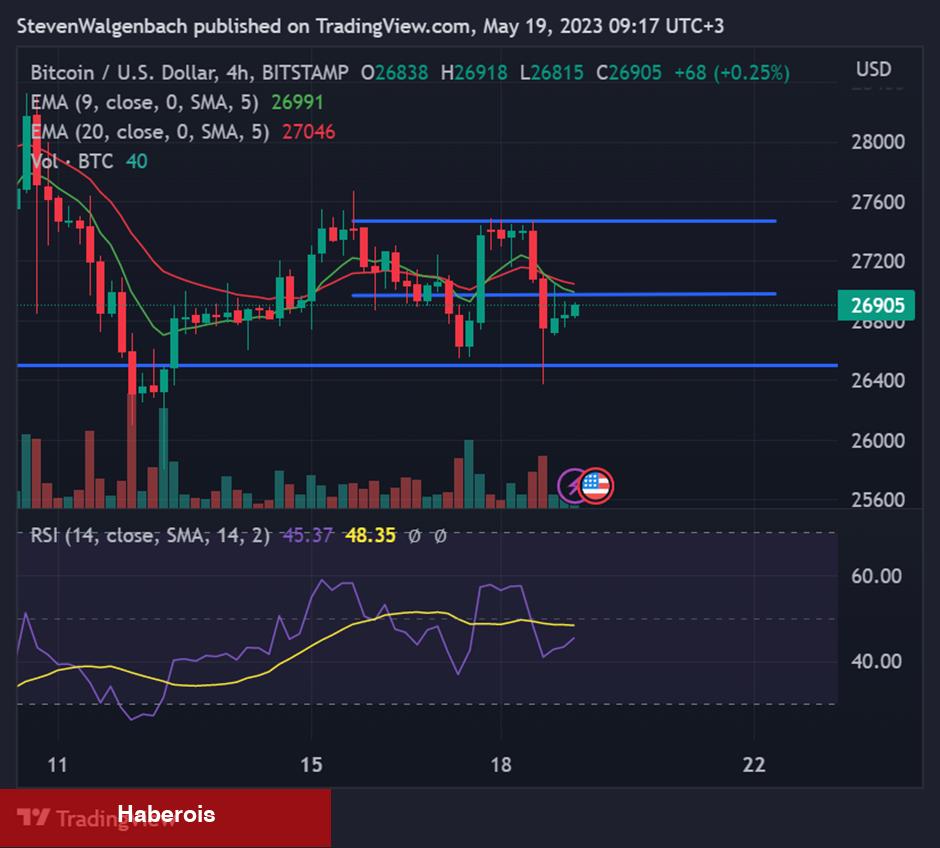940x848 pixels.
Task: Click the H26918 high price value
Action: click(x=474, y=73)
